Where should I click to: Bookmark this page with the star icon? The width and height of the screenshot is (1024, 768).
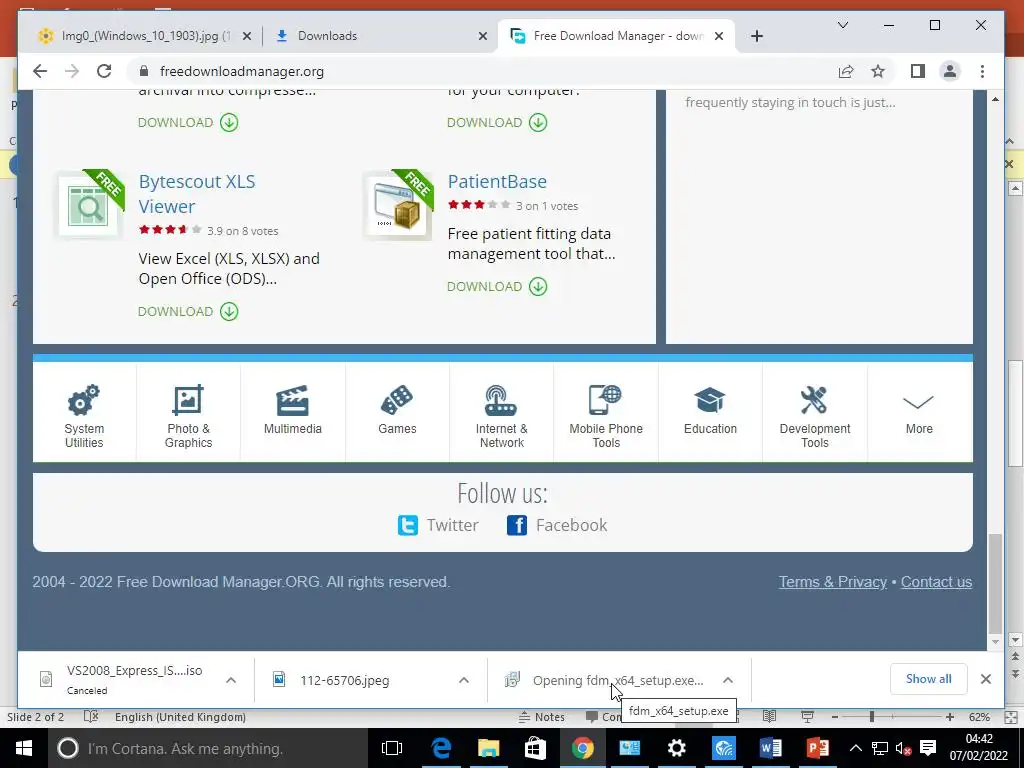tap(878, 71)
